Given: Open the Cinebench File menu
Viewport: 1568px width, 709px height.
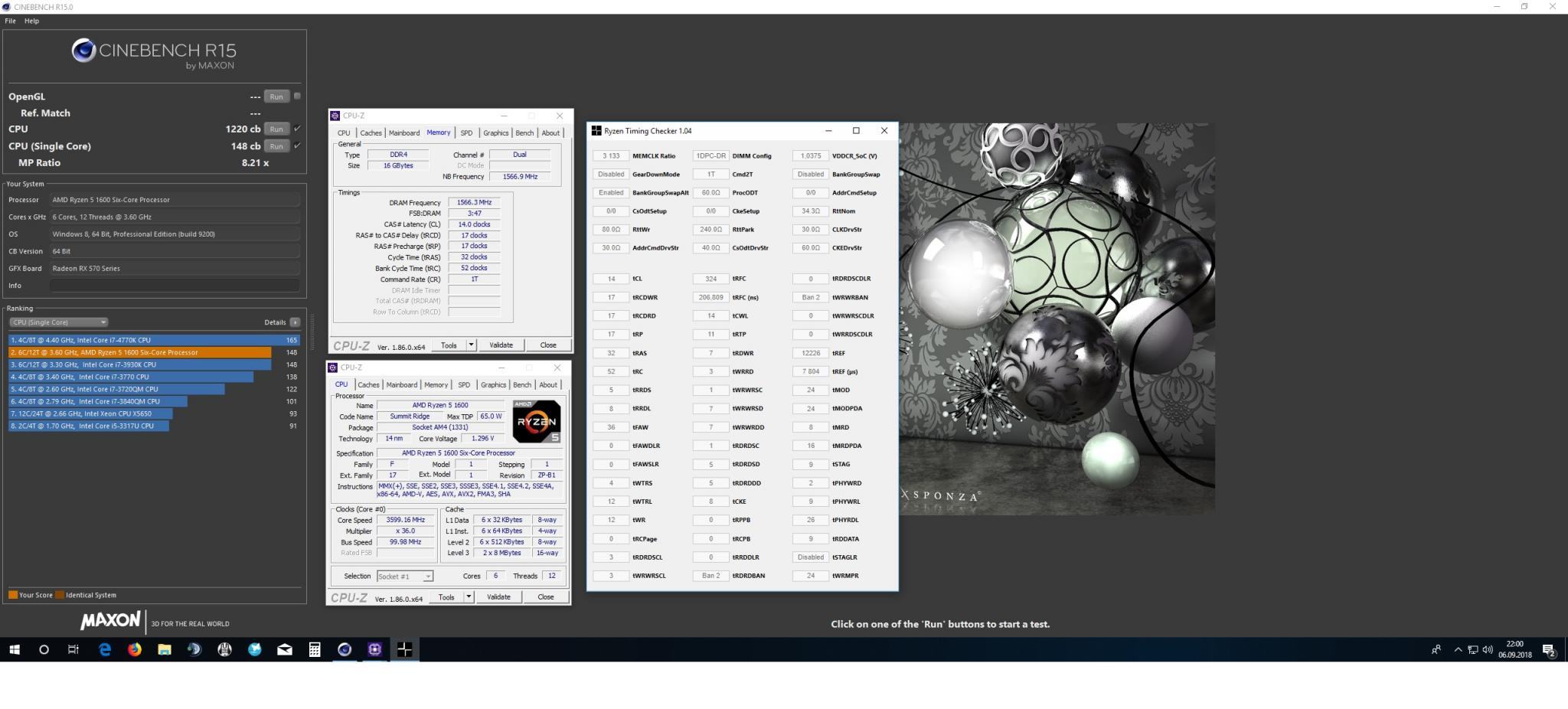Looking at the screenshot, I should pos(10,21).
